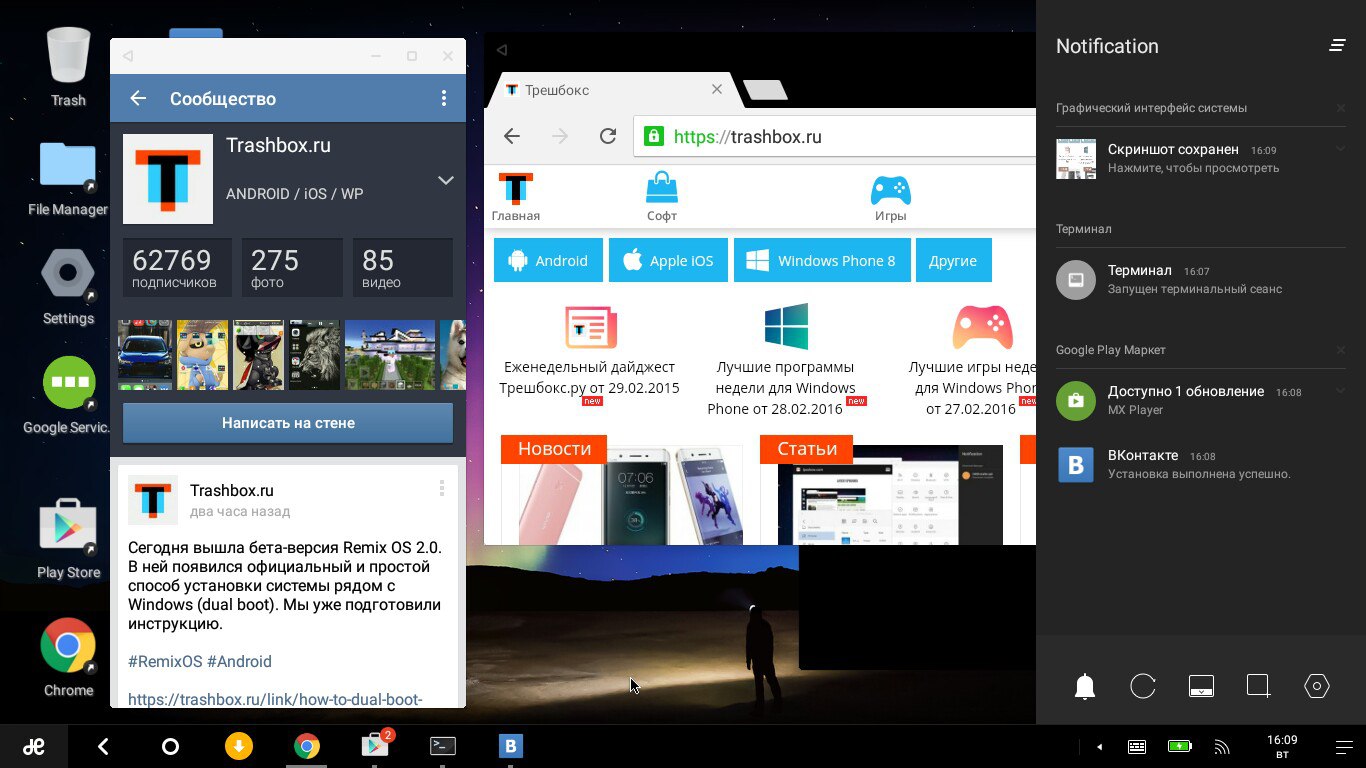
Task: Select the Apple iOS platform filter
Action: pos(668,260)
